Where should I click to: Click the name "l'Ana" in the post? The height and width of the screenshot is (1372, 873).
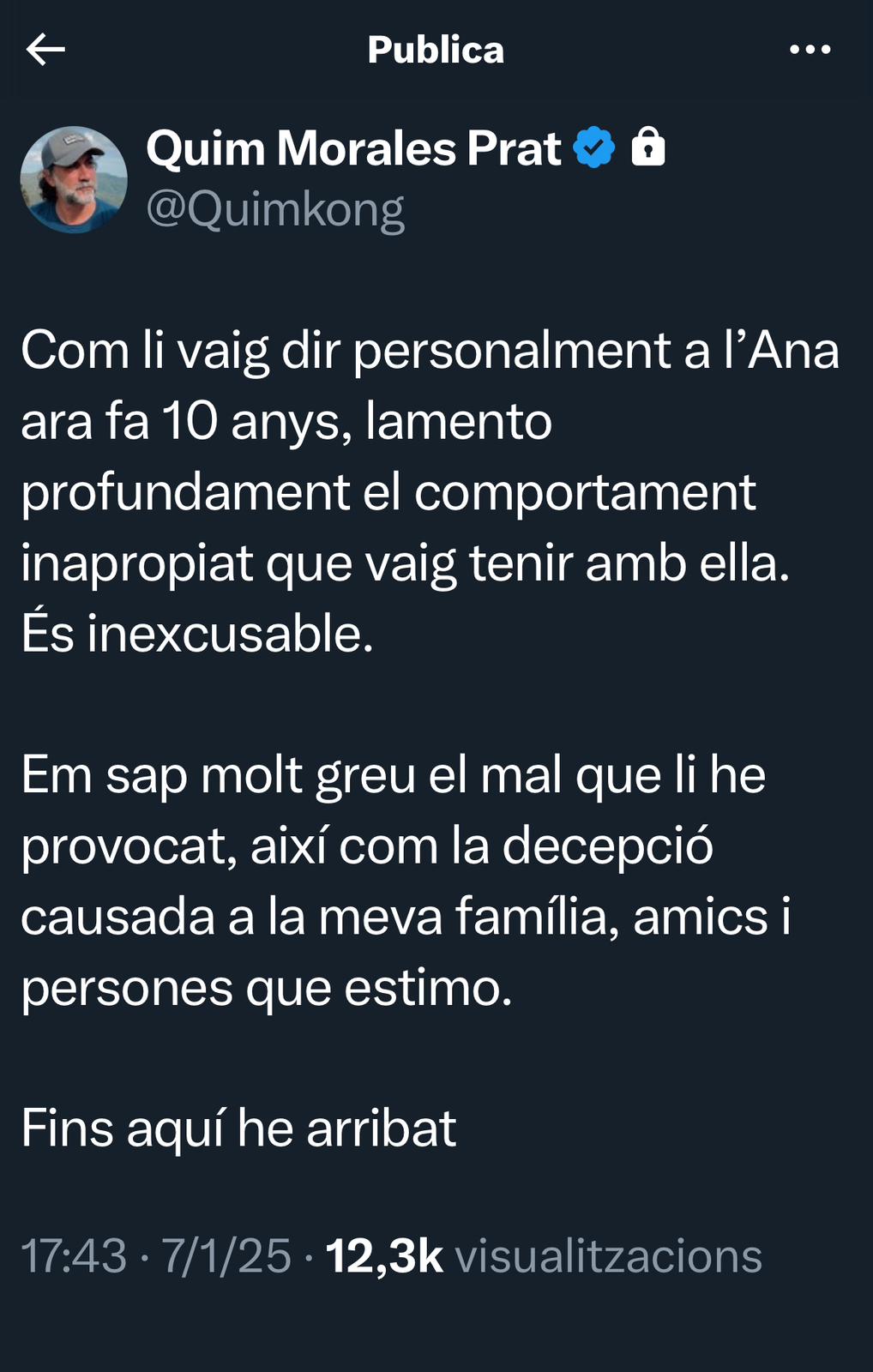pyautogui.click(x=781, y=351)
